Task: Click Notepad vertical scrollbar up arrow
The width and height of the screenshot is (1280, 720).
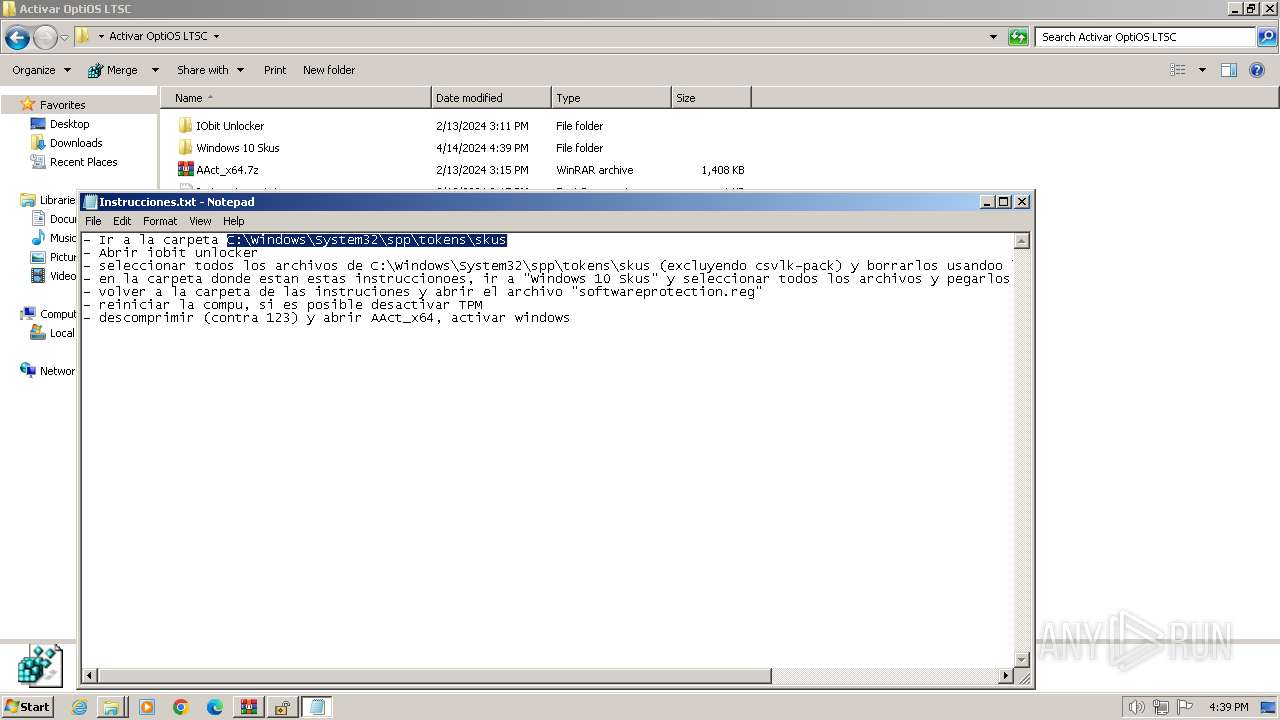Action: (x=1022, y=241)
